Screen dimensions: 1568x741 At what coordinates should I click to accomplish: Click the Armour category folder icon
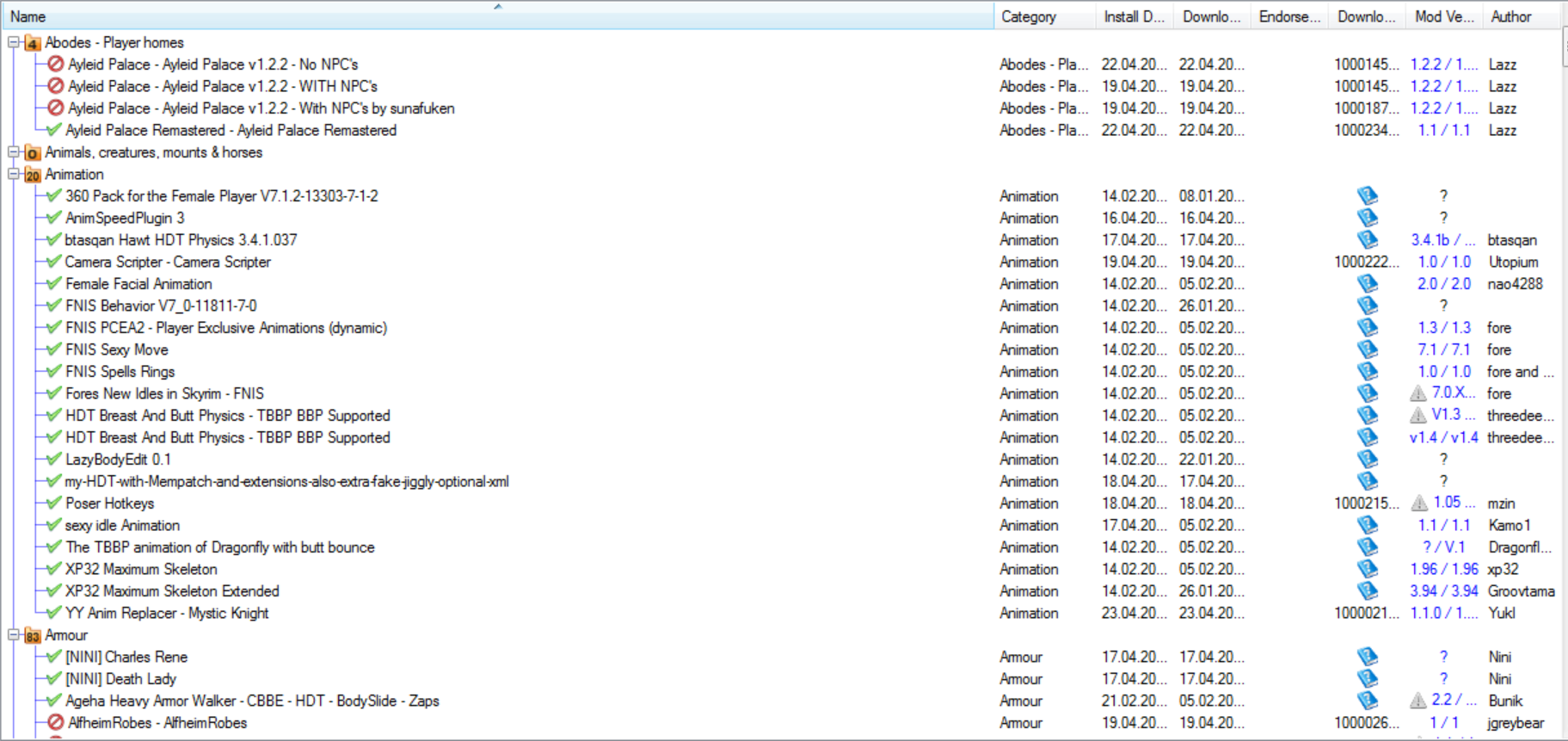click(32, 636)
